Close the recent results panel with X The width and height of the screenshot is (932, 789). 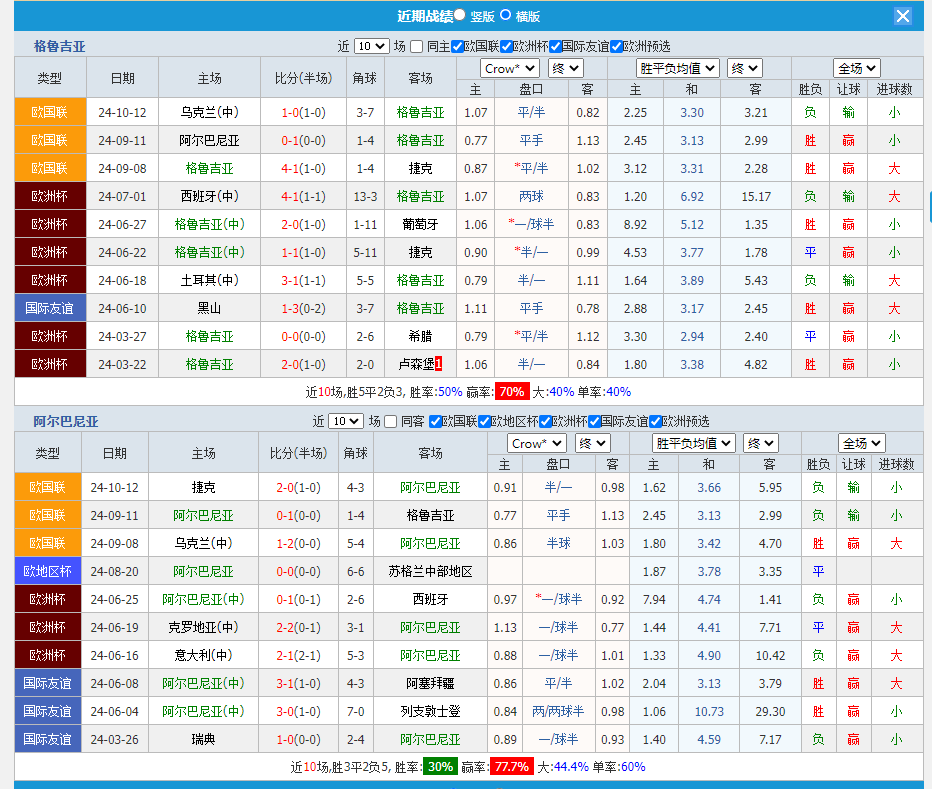[902, 16]
